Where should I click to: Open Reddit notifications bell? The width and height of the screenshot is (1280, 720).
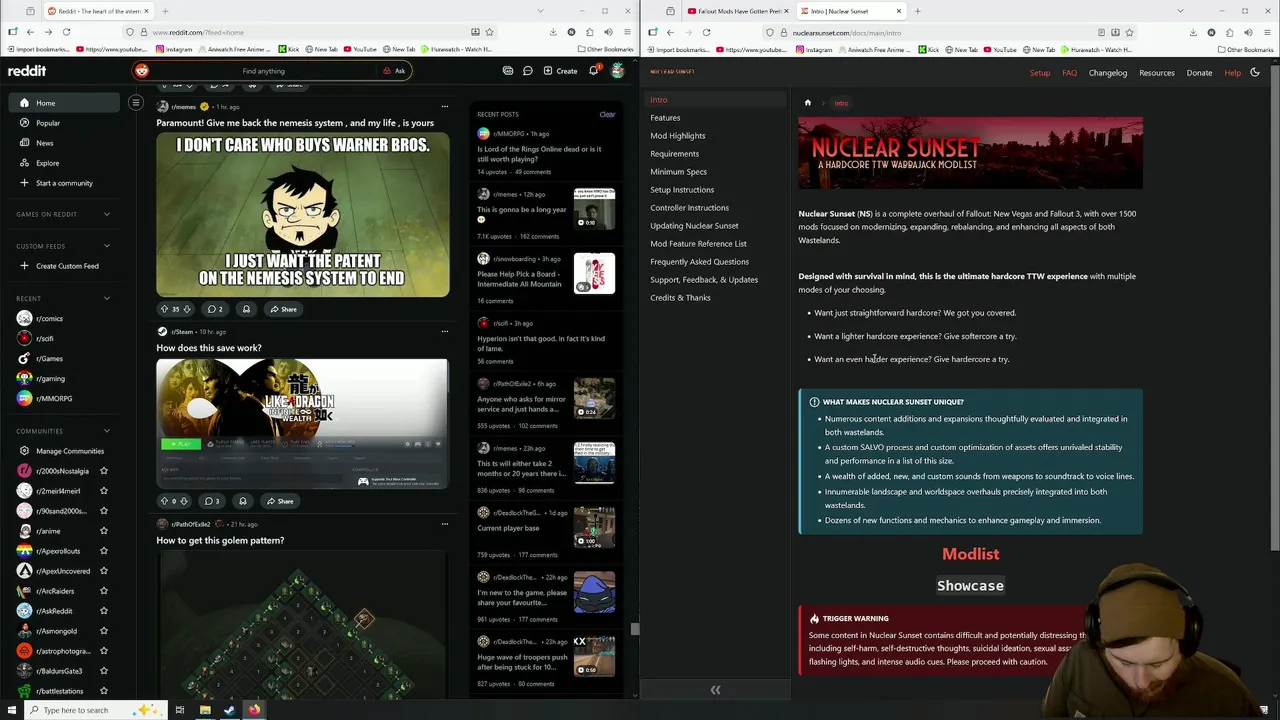click(x=593, y=71)
